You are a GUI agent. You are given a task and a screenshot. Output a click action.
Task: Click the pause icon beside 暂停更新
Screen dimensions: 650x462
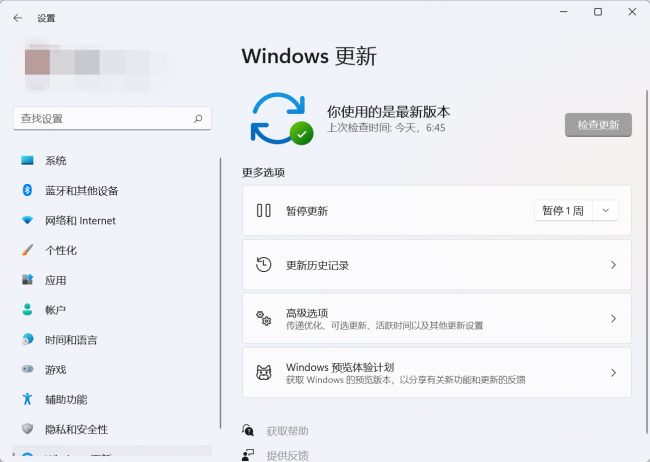coord(264,210)
